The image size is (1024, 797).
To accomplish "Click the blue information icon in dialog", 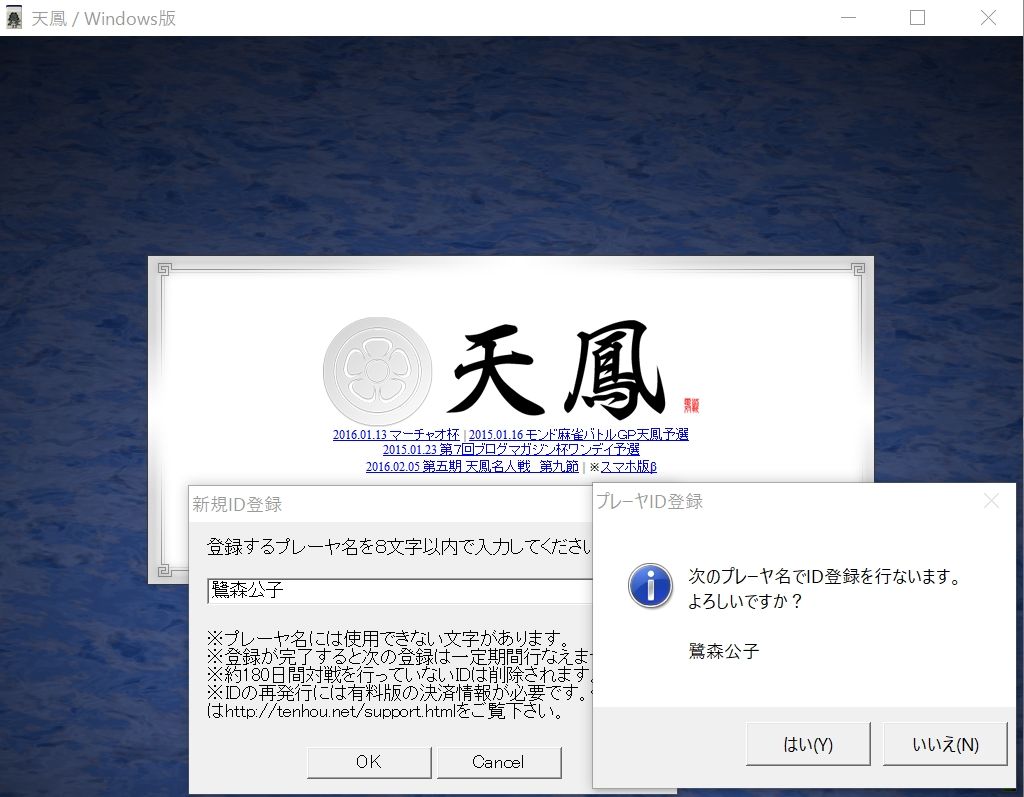I will point(650,586).
